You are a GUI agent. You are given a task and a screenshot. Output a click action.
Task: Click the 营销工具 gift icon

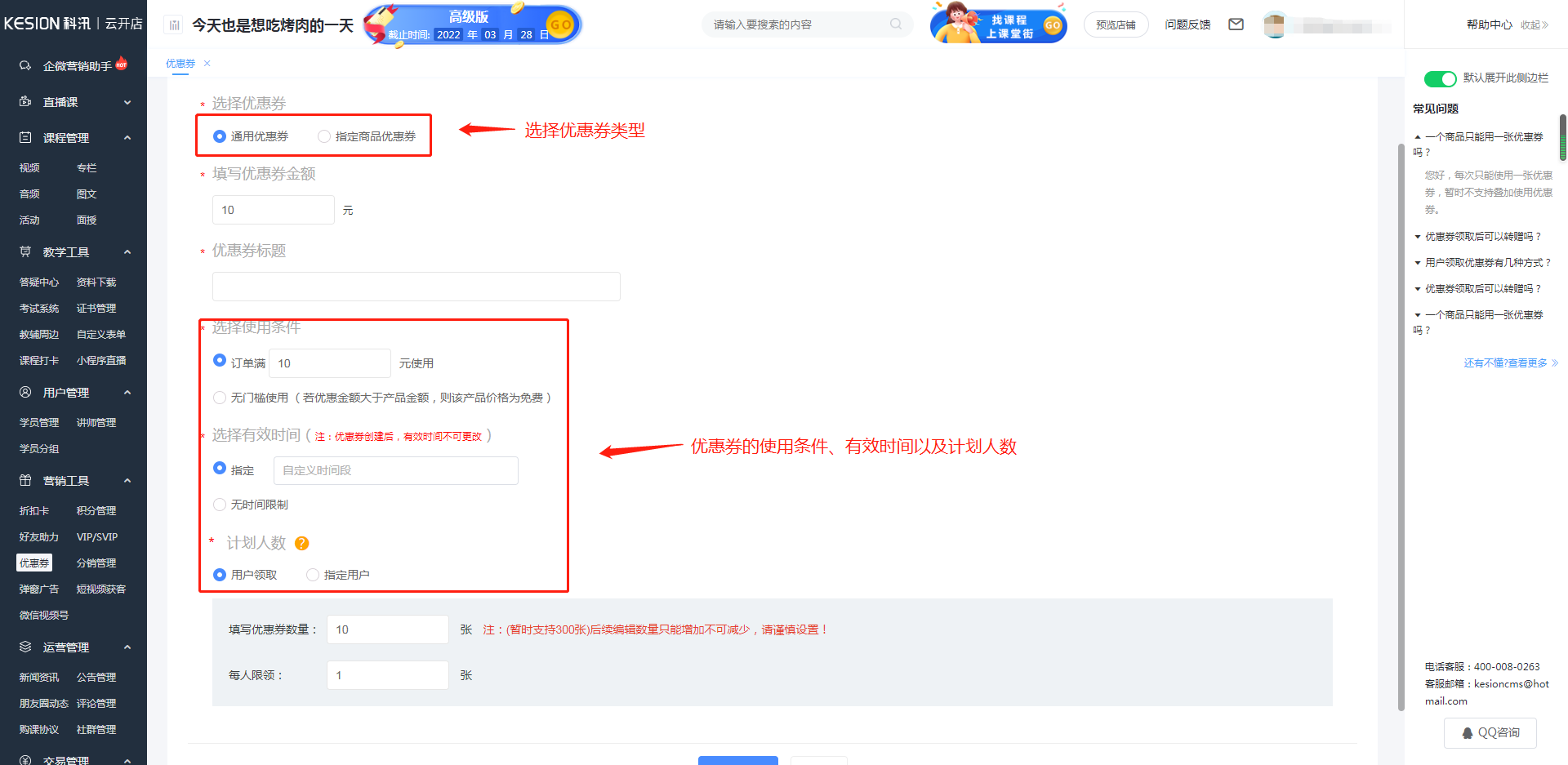[x=25, y=480]
